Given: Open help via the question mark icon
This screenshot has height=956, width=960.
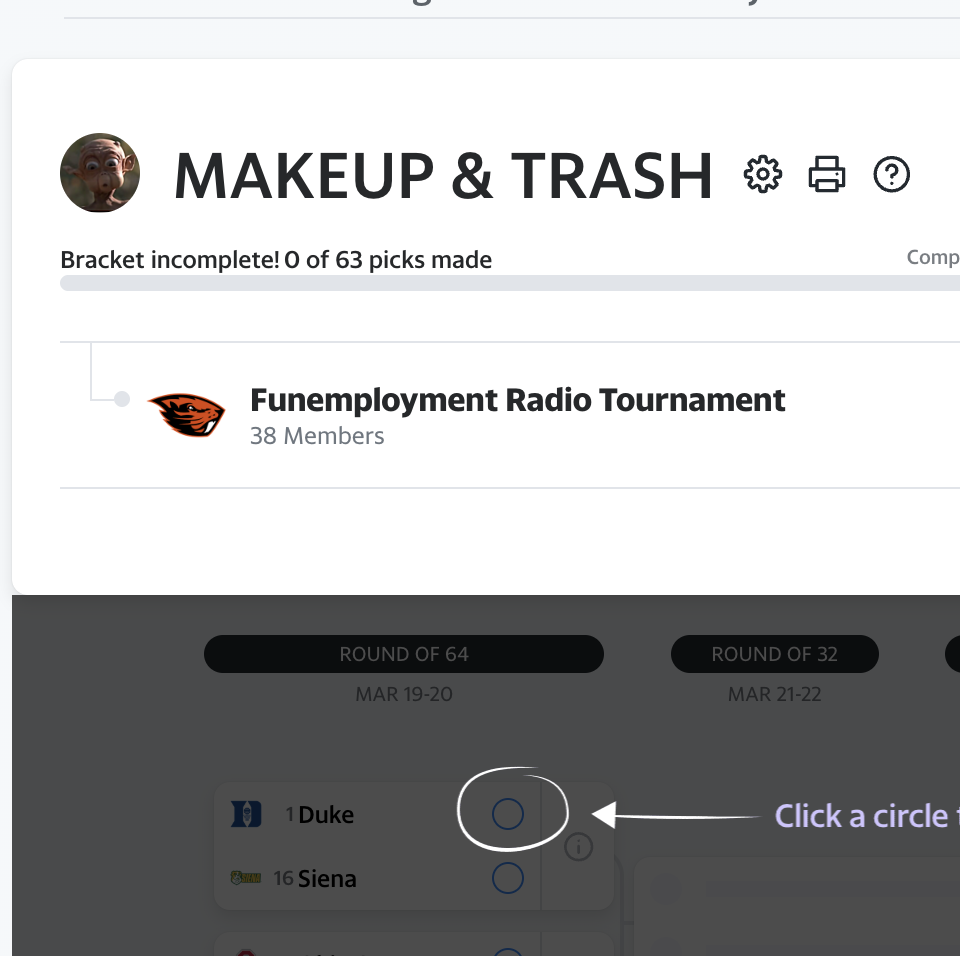Looking at the screenshot, I should pyautogui.click(x=891, y=175).
